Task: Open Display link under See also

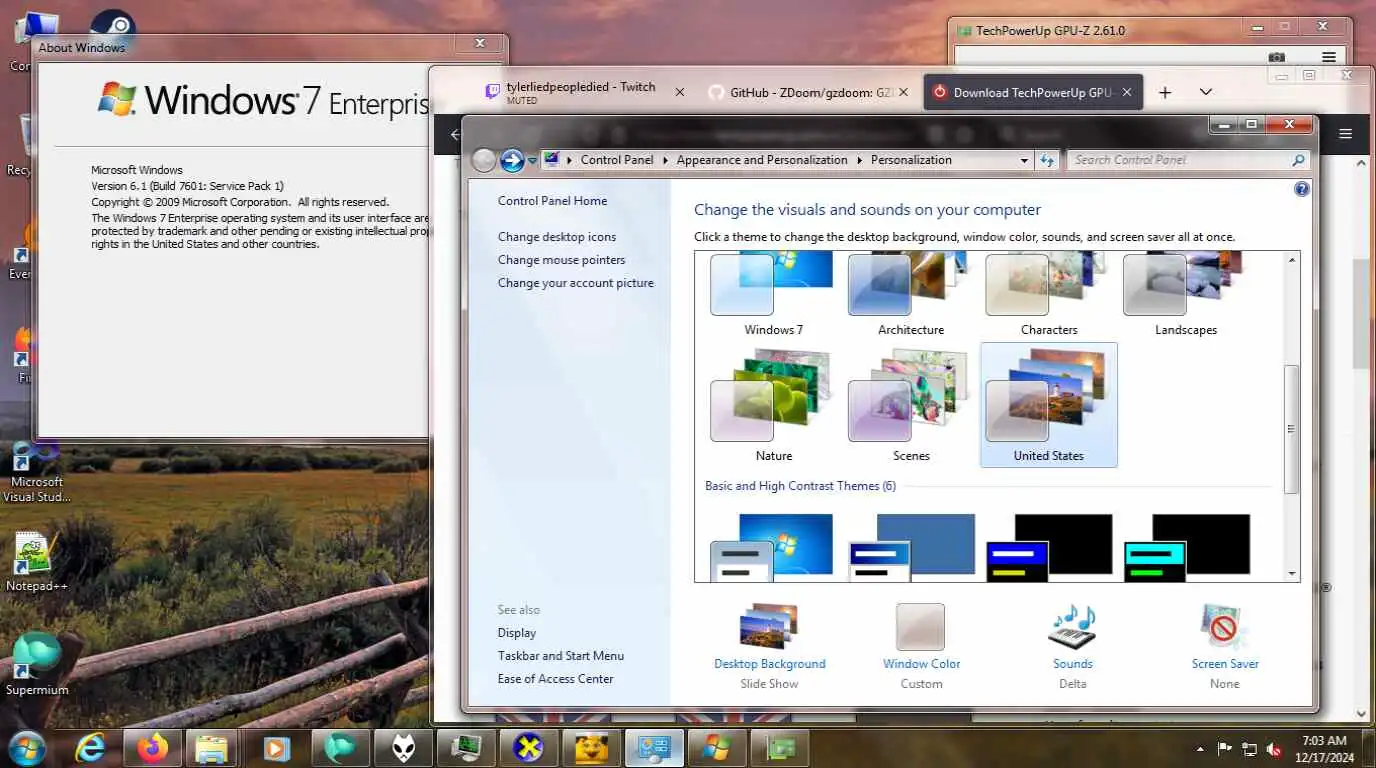Action: point(517,633)
